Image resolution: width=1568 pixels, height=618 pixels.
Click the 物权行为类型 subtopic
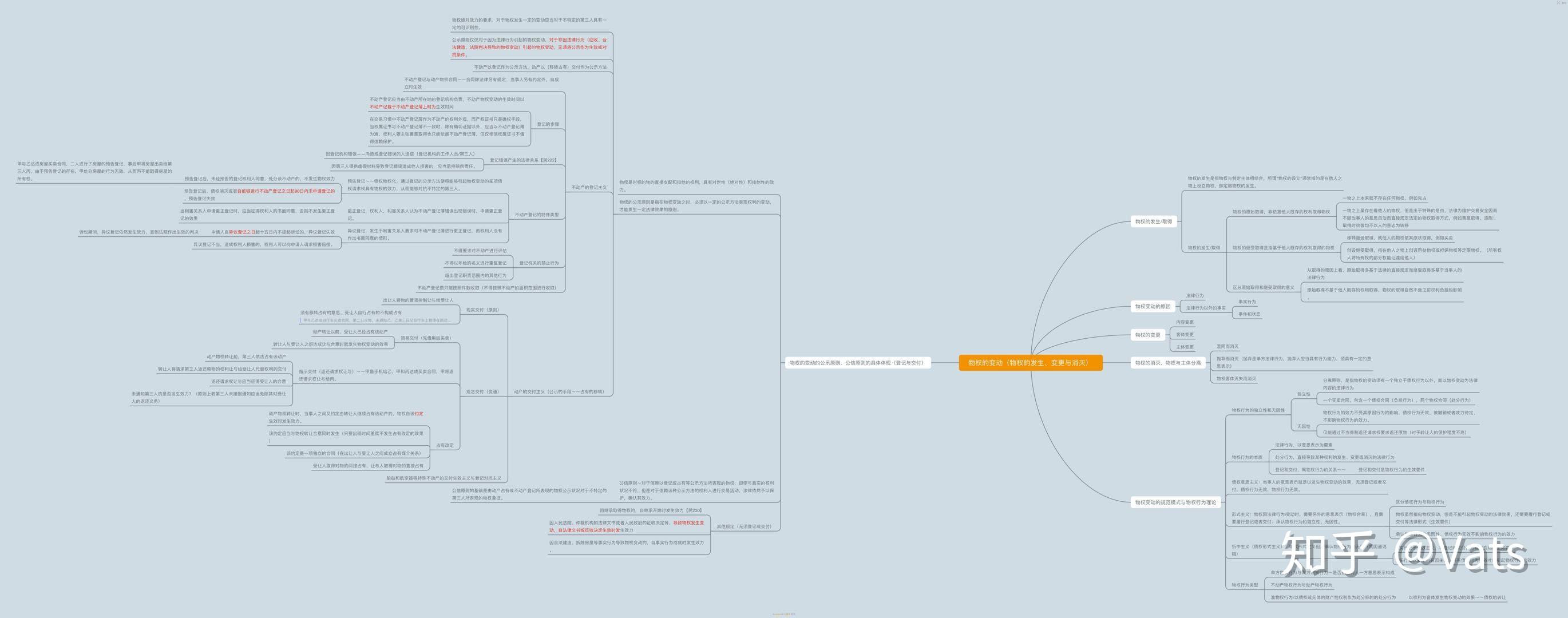point(1244,585)
